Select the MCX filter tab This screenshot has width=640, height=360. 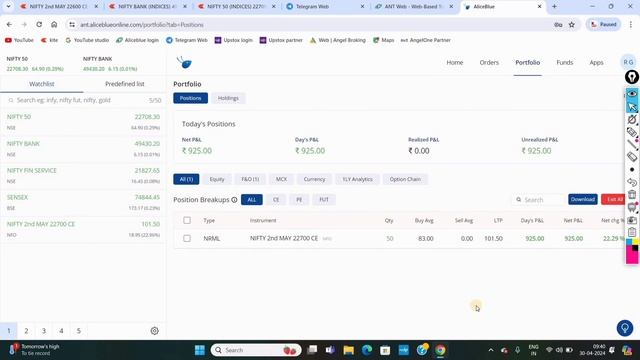click(x=281, y=179)
